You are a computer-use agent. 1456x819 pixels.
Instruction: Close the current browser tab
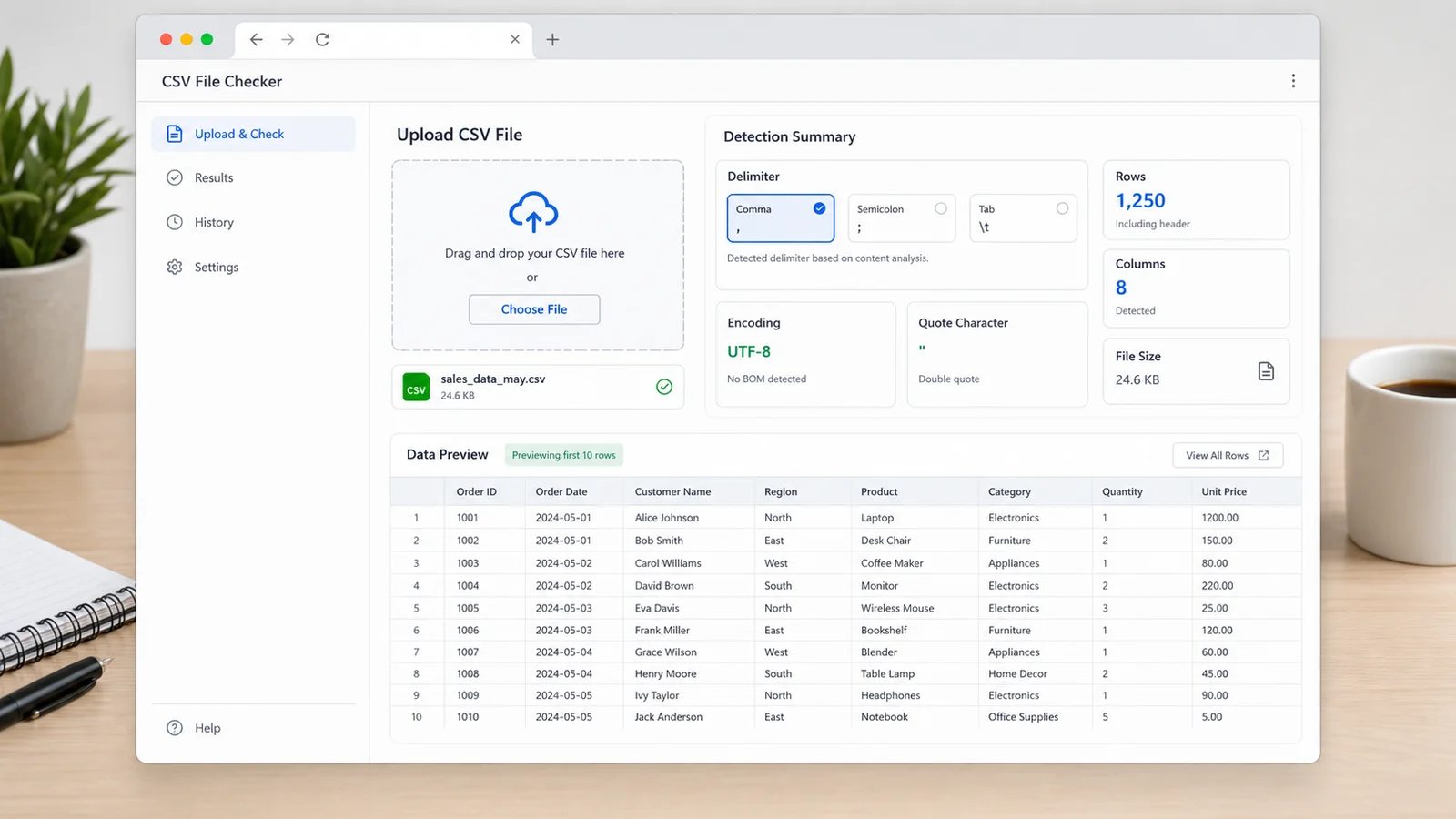tap(515, 39)
